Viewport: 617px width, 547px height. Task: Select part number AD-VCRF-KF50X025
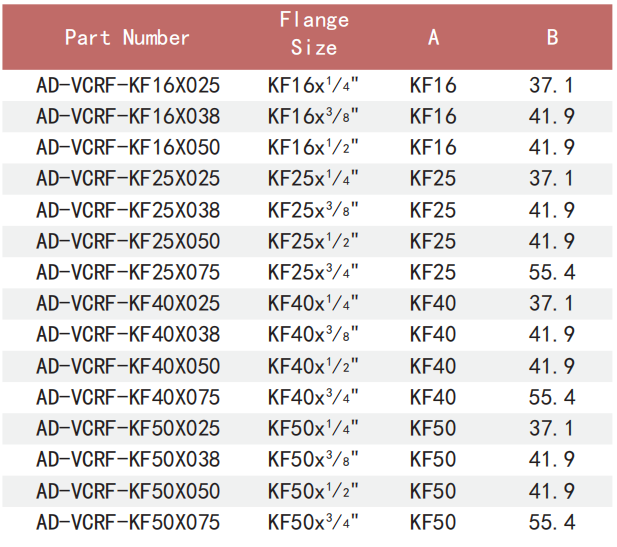click(x=128, y=429)
